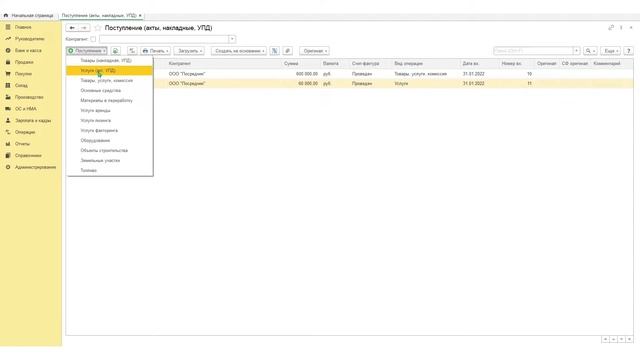The width and height of the screenshot is (640, 360).
Task: Jump to list end with bottom arrow
Action: [x=629, y=339]
